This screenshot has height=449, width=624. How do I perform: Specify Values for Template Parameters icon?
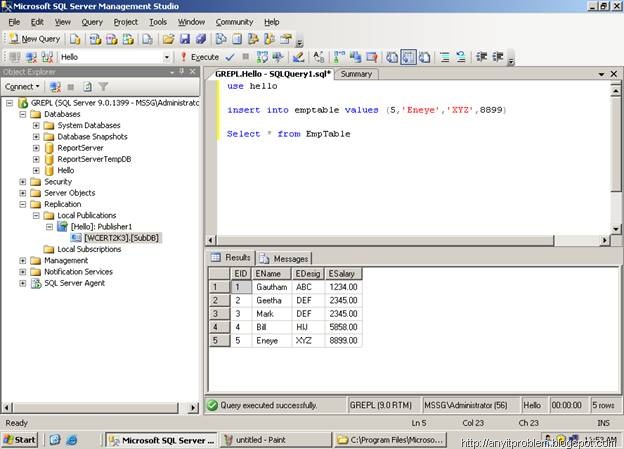pos(318,57)
